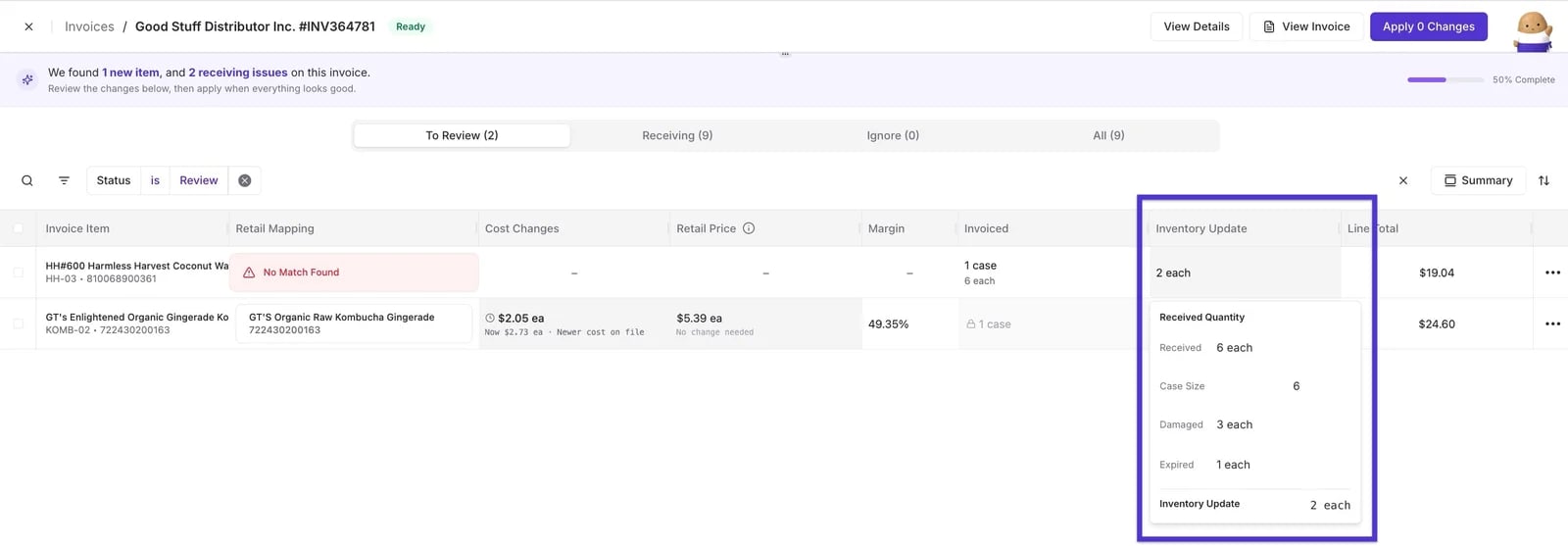Click Apply 0 Changes button
The height and width of the screenshot is (546, 1568).
(x=1428, y=26)
